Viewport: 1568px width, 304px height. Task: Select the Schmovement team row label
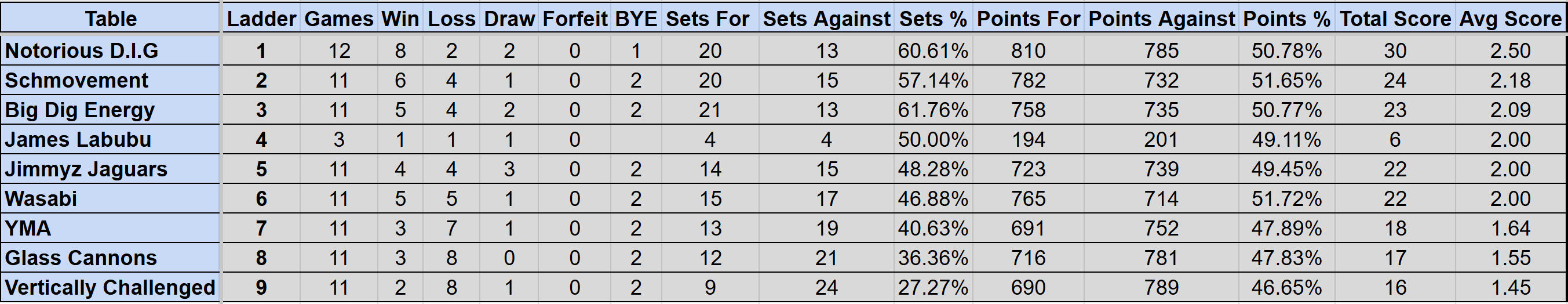point(110,81)
